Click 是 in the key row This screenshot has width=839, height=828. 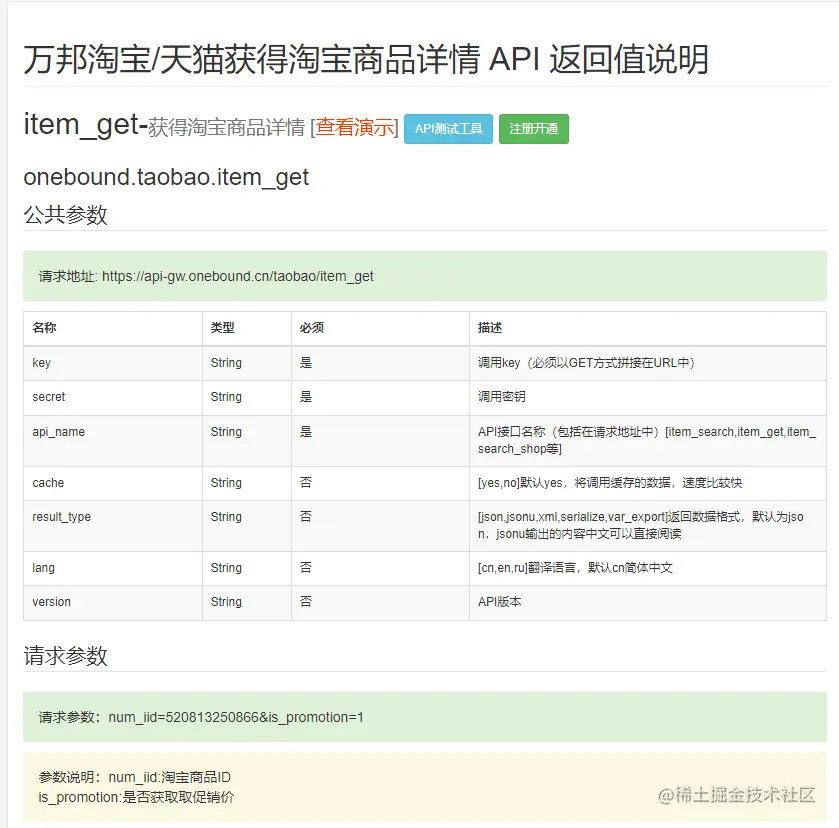pyautogui.click(x=306, y=363)
